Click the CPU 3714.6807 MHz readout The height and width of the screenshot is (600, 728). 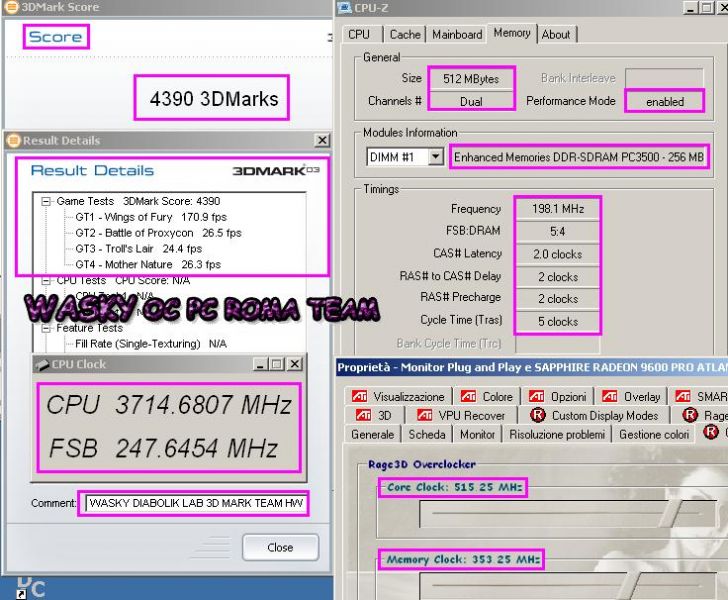click(x=169, y=404)
